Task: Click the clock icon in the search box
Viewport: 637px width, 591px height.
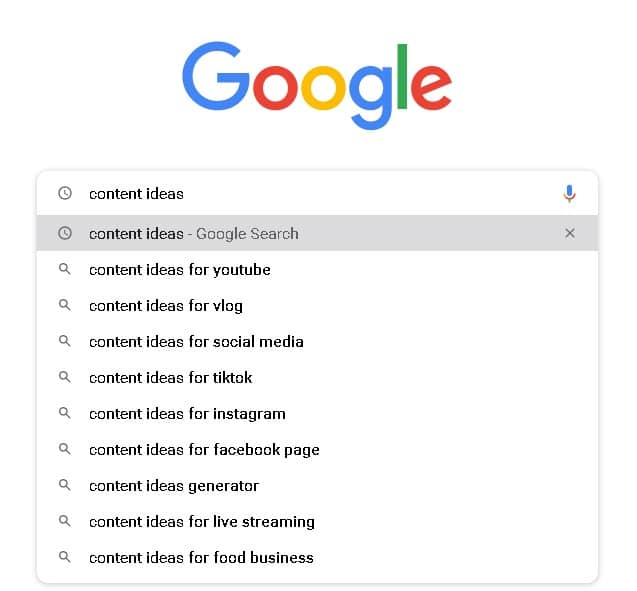Action: [65, 193]
